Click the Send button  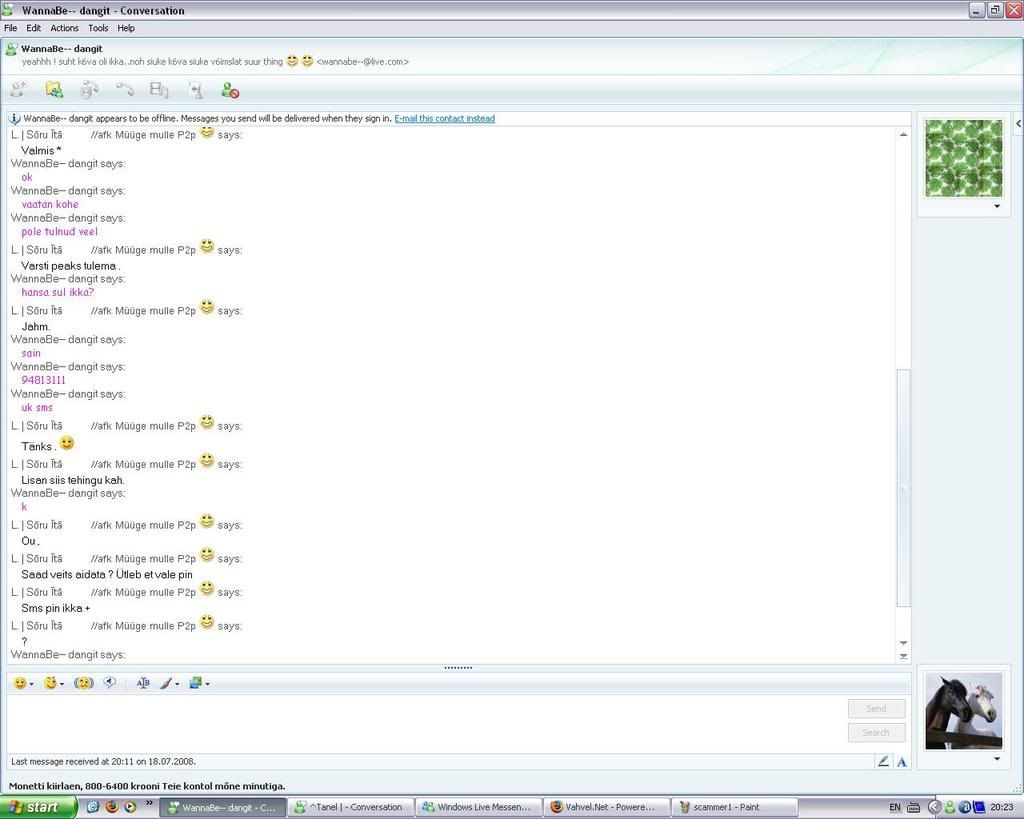point(876,708)
